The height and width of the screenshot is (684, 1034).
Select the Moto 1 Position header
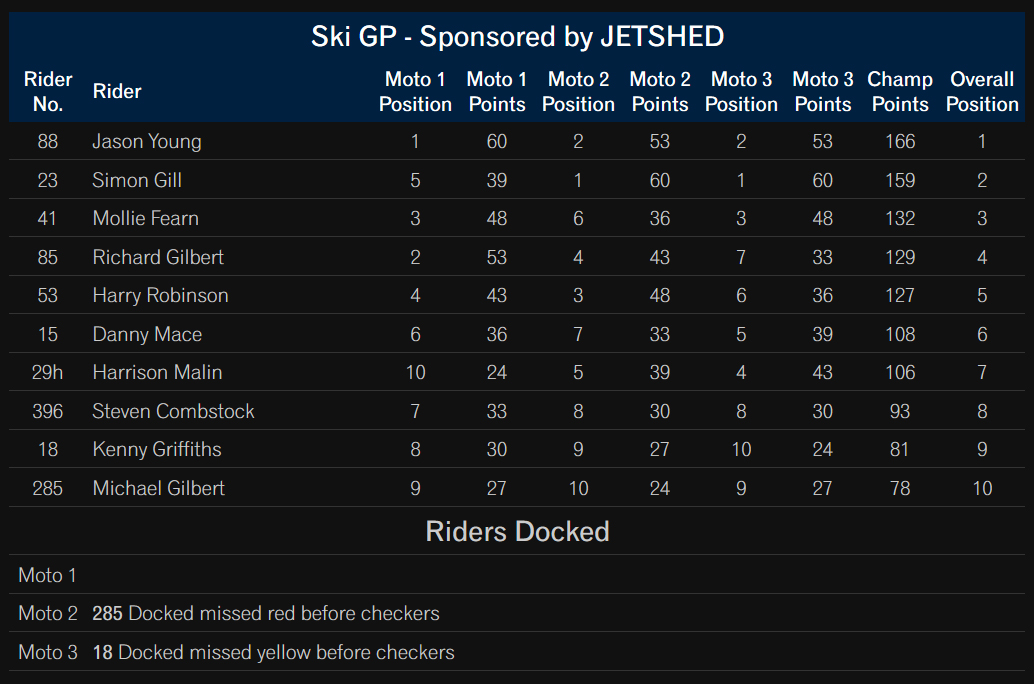click(415, 92)
